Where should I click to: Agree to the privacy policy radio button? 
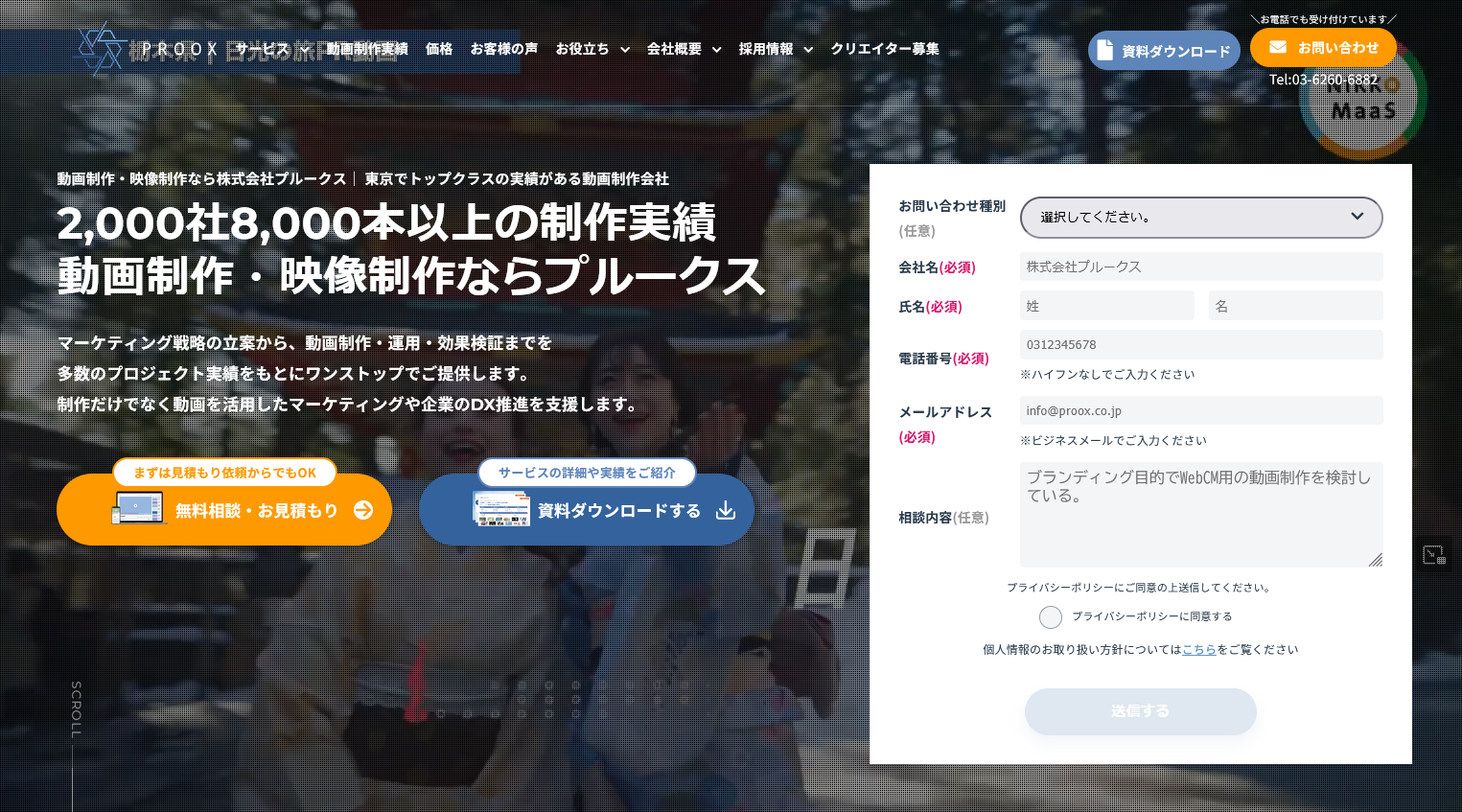[x=1051, y=616]
